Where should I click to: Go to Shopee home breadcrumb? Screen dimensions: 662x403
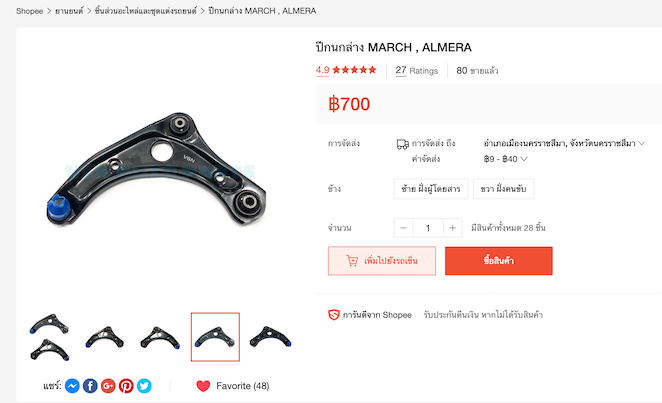(30, 11)
